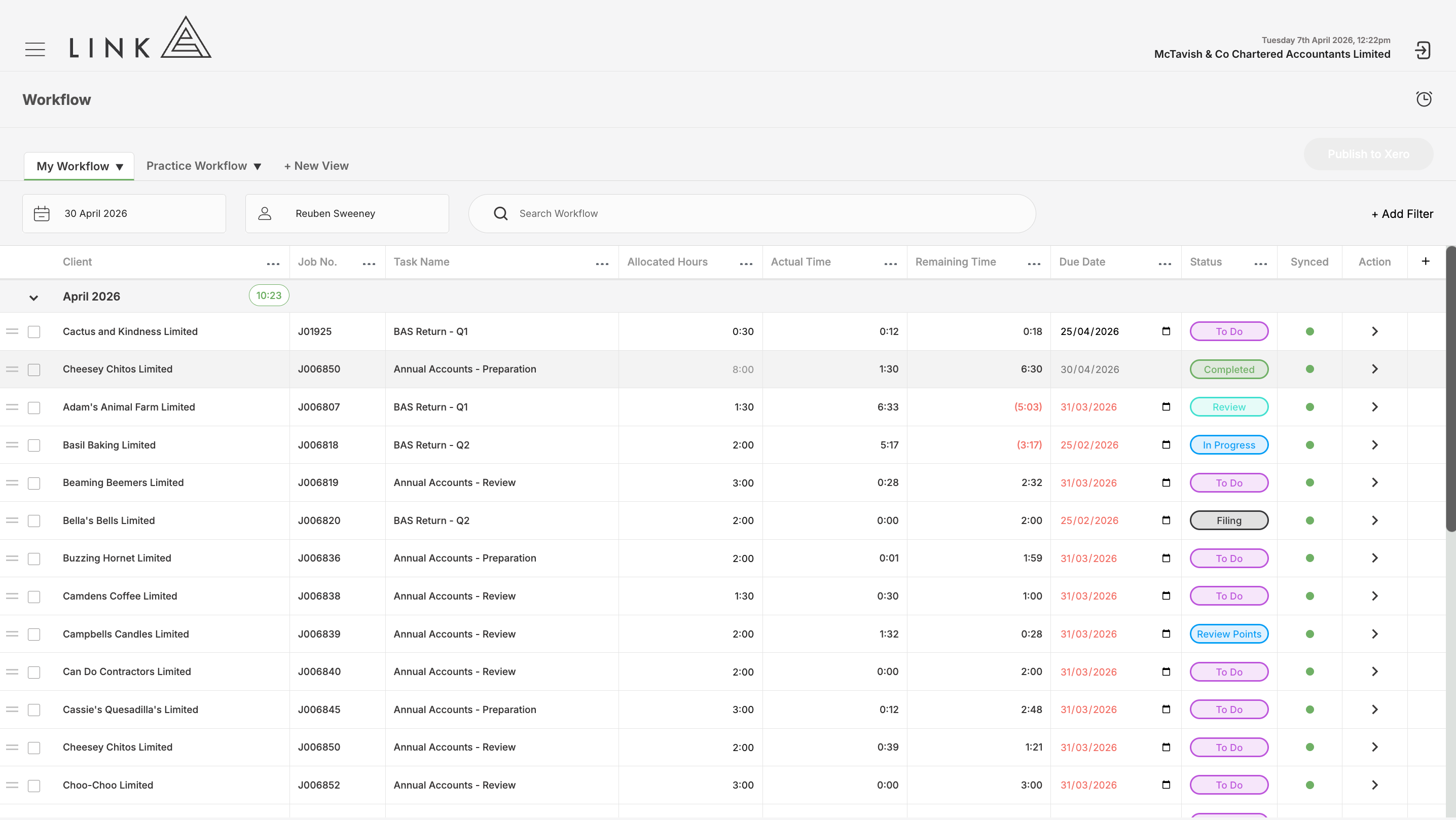Collapse the April 2026 group
Image resolution: width=1456 pixels, height=820 pixels.
pos(33,297)
